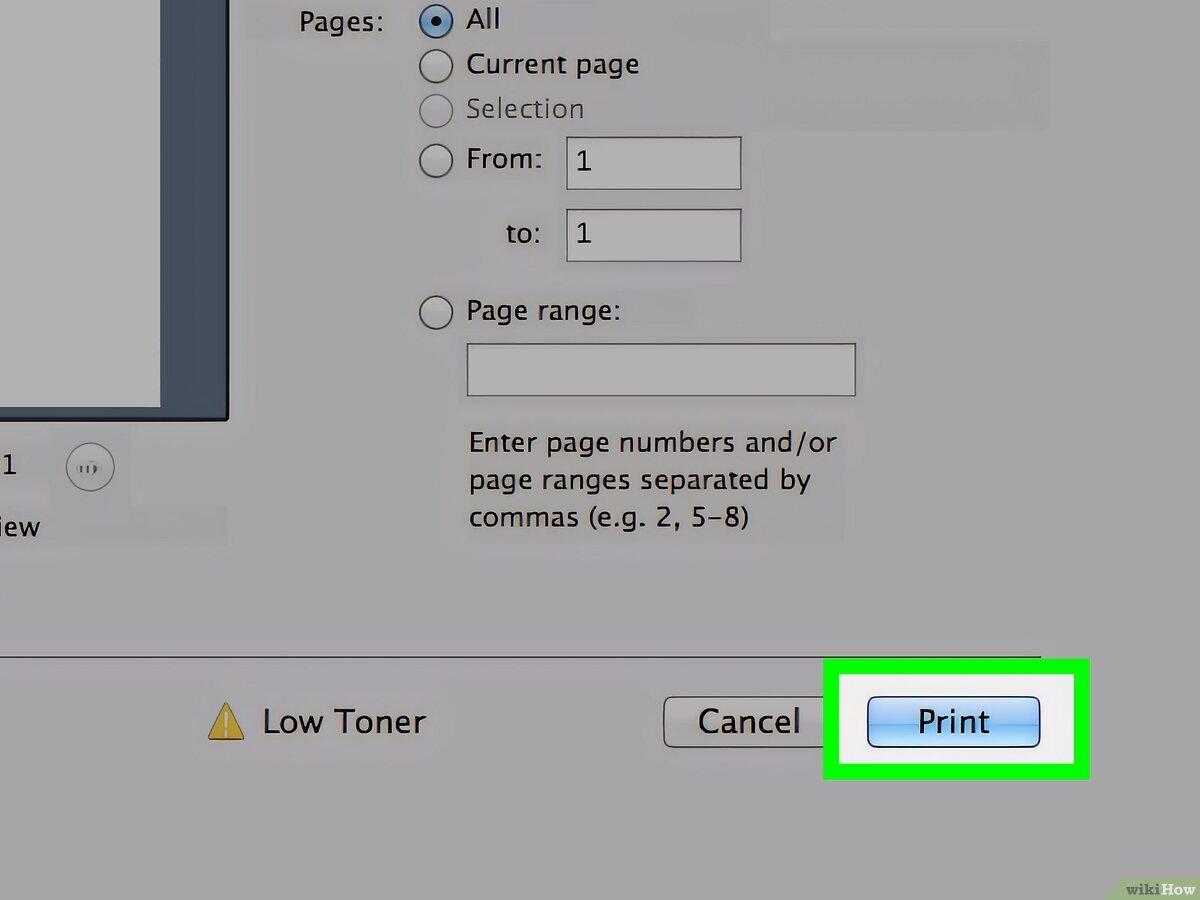Click inside the From page input field

pos(653,162)
